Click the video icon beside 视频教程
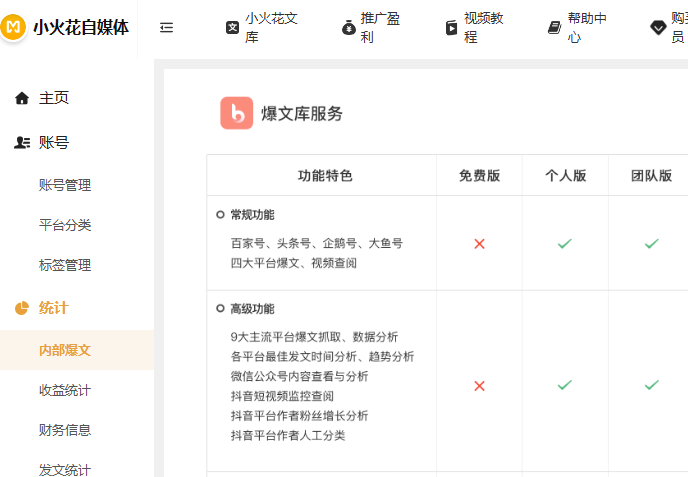Screen dimensions: 688x477 point(452,28)
